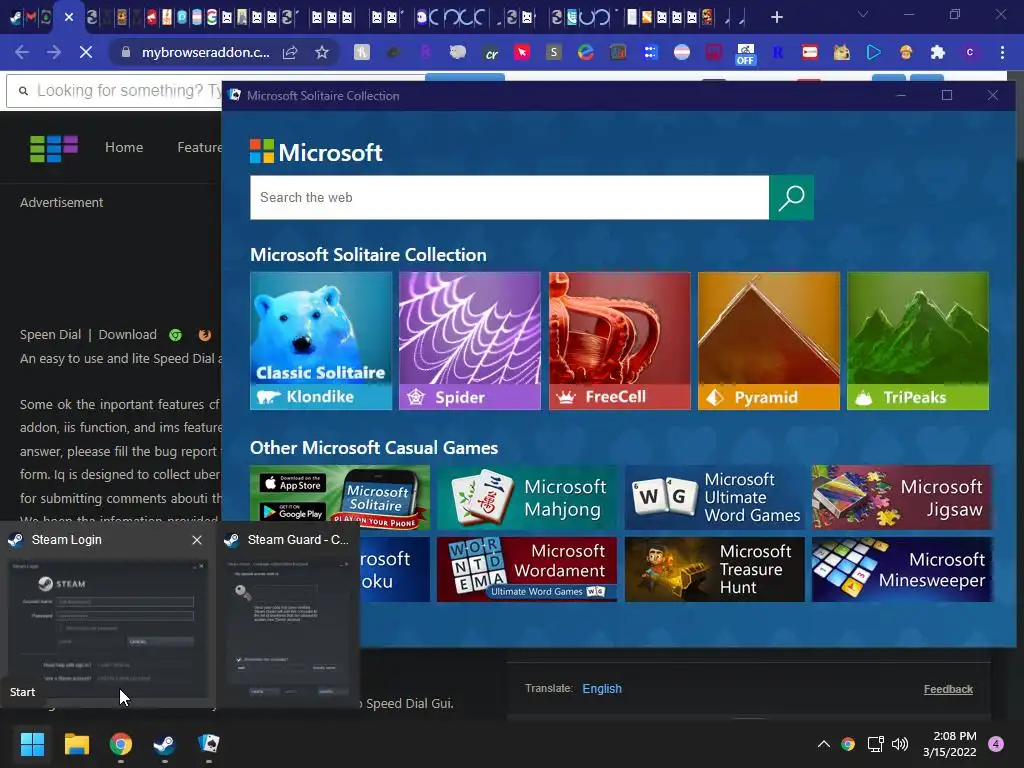Click the English translate language link
Image resolution: width=1024 pixels, height=768 pixels.
(x=602, y=688)
